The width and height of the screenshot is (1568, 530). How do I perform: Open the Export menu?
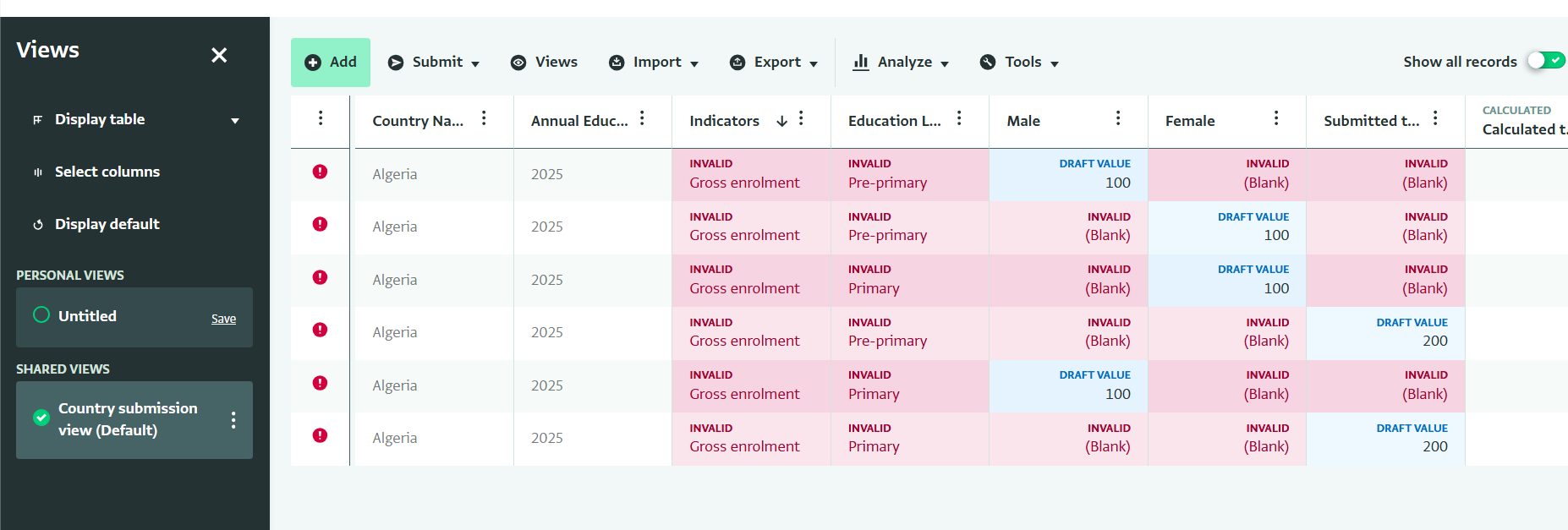(774, 63)
